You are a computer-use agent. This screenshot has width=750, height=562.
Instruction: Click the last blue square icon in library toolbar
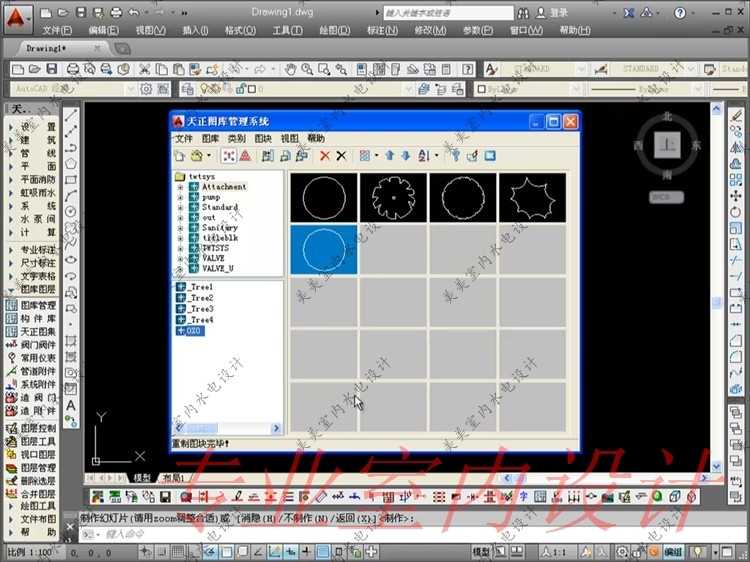490,155
